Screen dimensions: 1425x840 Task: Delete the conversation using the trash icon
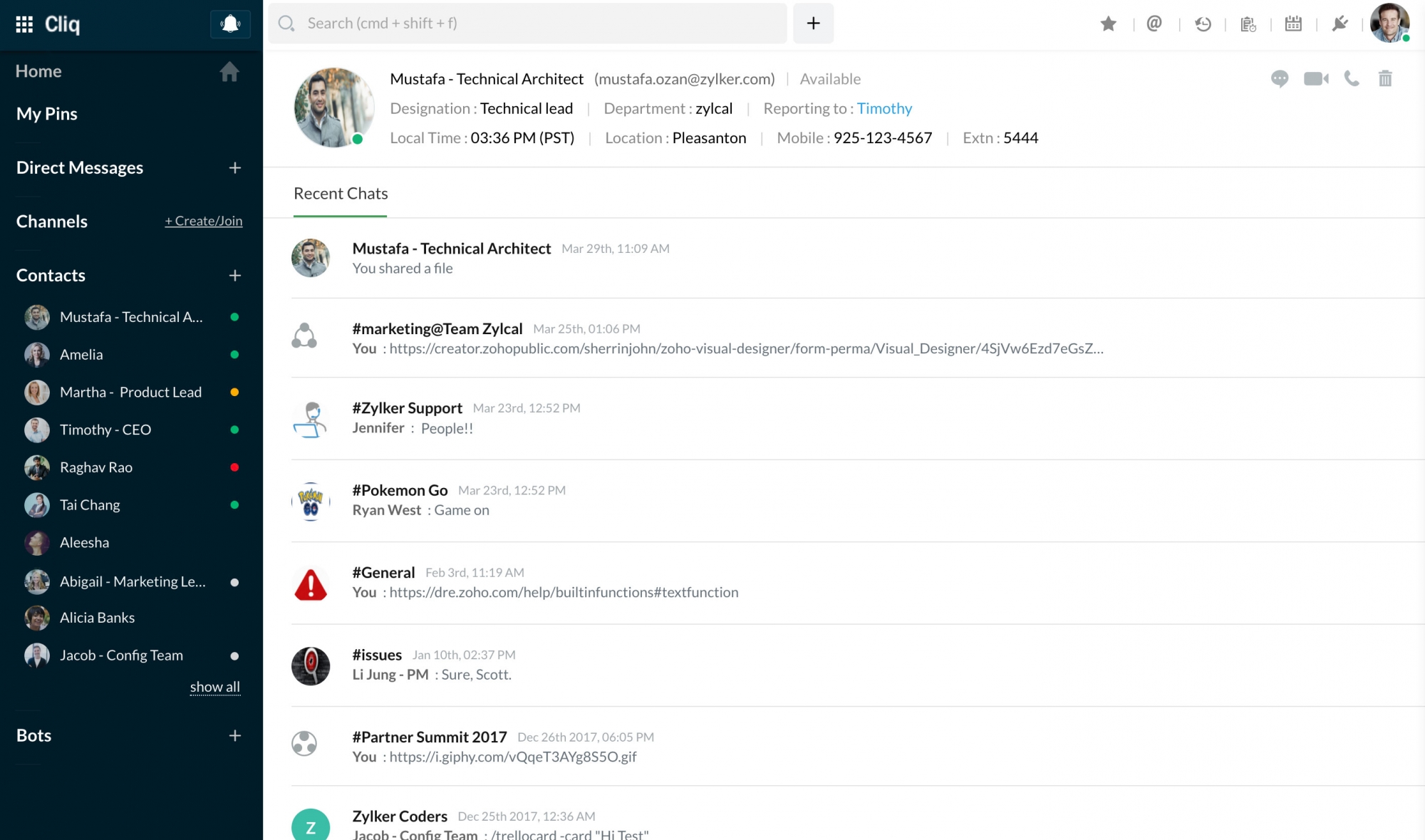(1385, 79)
